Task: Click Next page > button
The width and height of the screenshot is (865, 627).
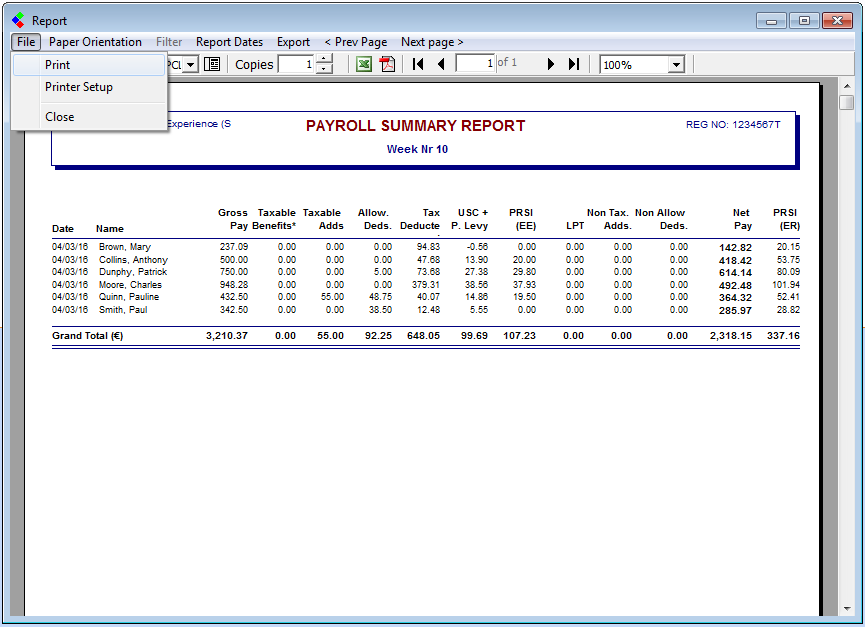Action: pyautogui.click(x=432, y=42)
